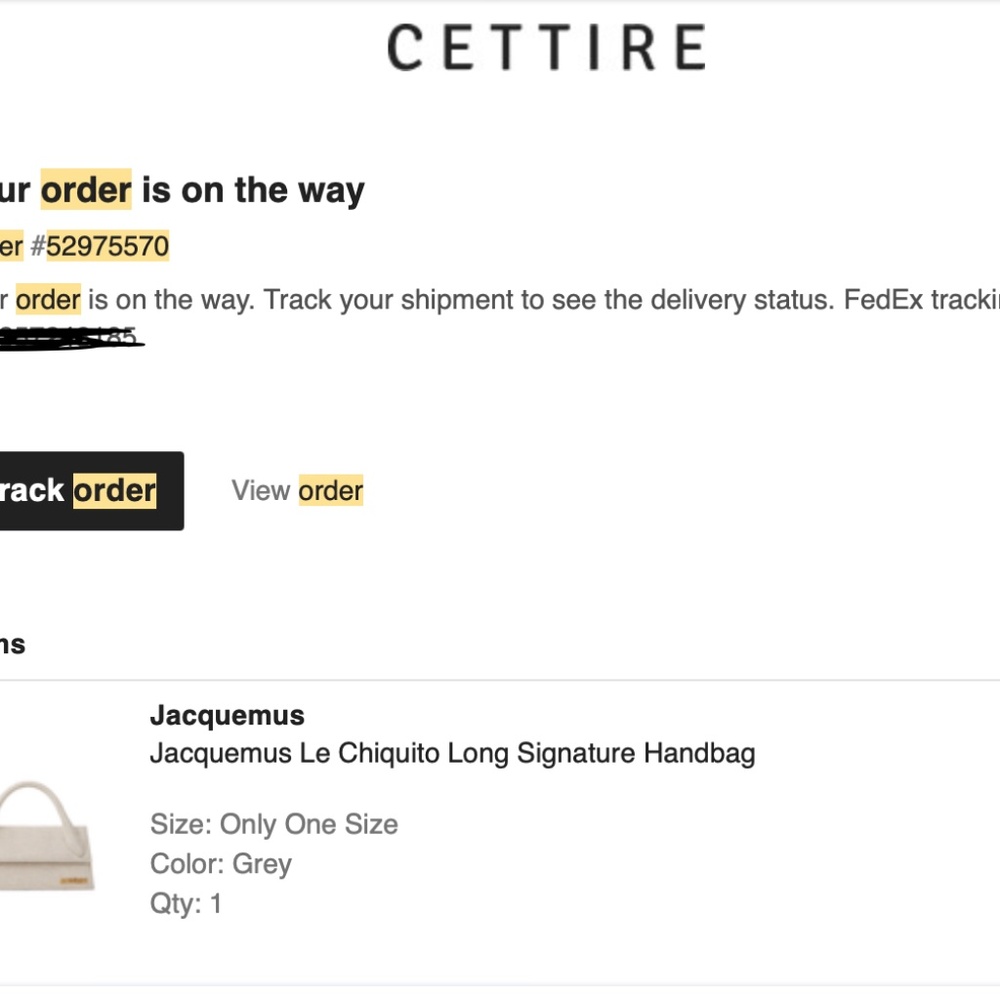Click the CETTIRE logo at top
The image size is (1000, 1000).
pyautogui.click(x=546, y=47)
